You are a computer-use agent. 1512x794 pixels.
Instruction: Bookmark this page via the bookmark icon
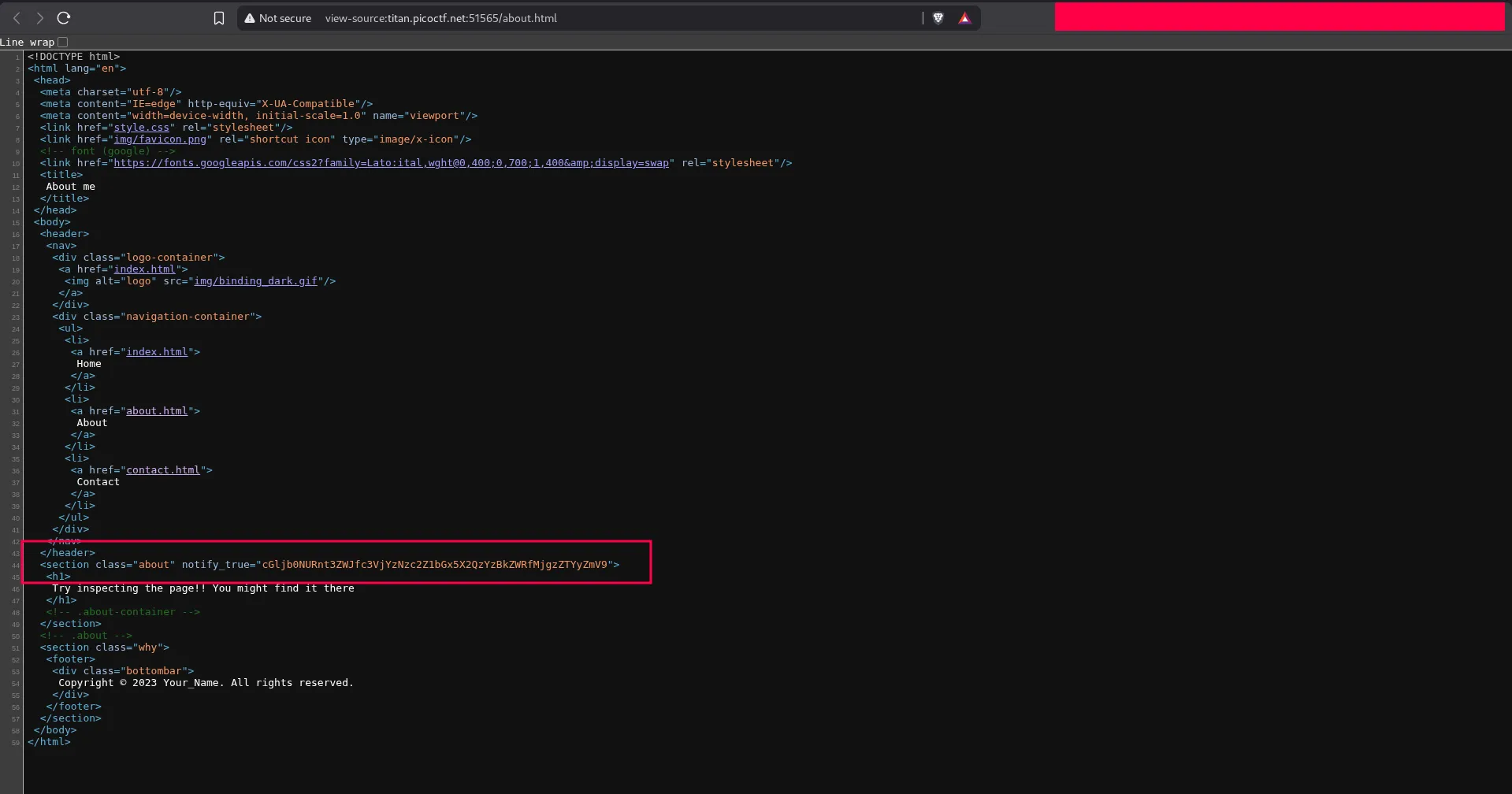point(218,17)
